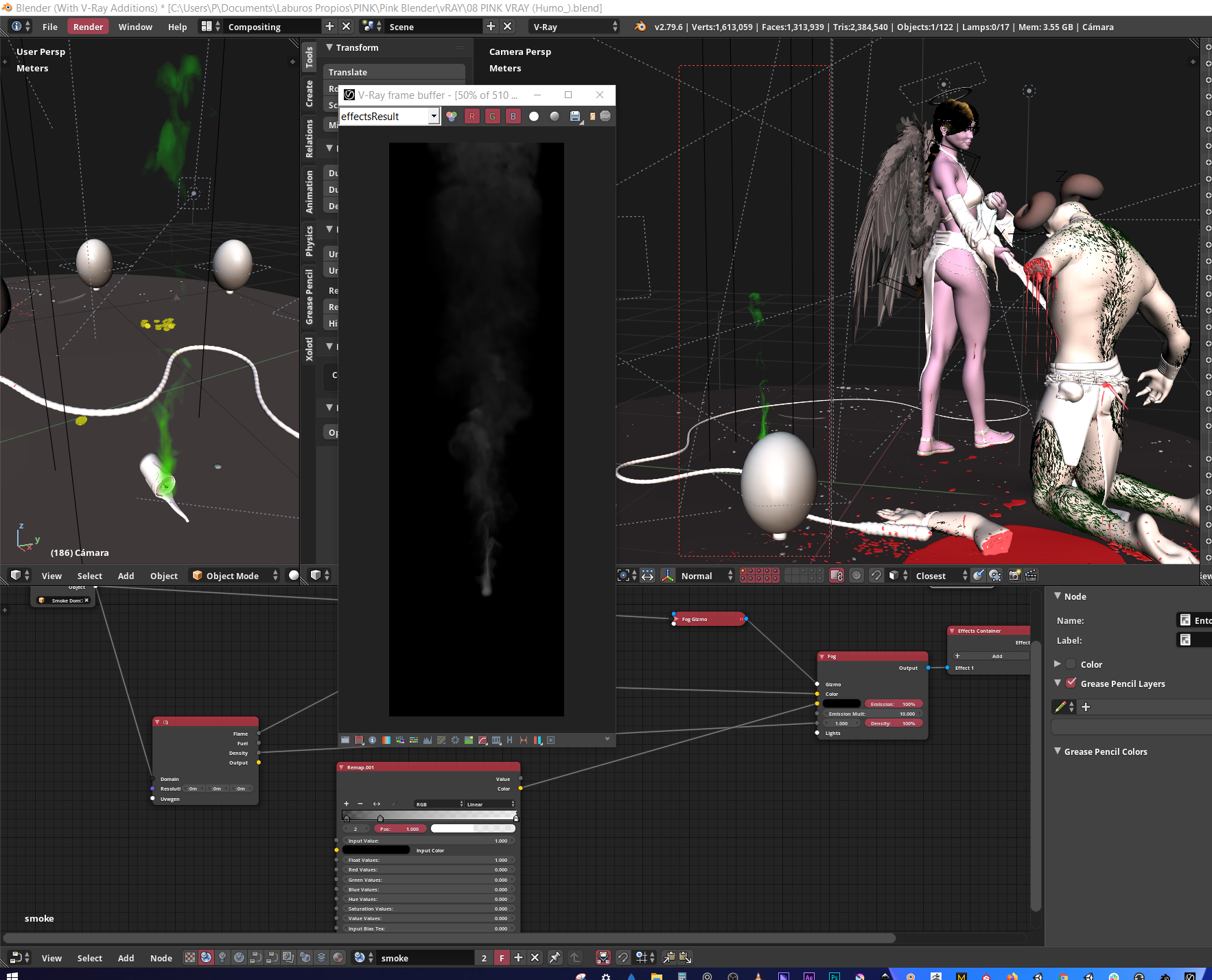Open Grease Pencil tab in tool shelf
The width and height of the screenshot is (1212, 980).
tap(309, 296)
